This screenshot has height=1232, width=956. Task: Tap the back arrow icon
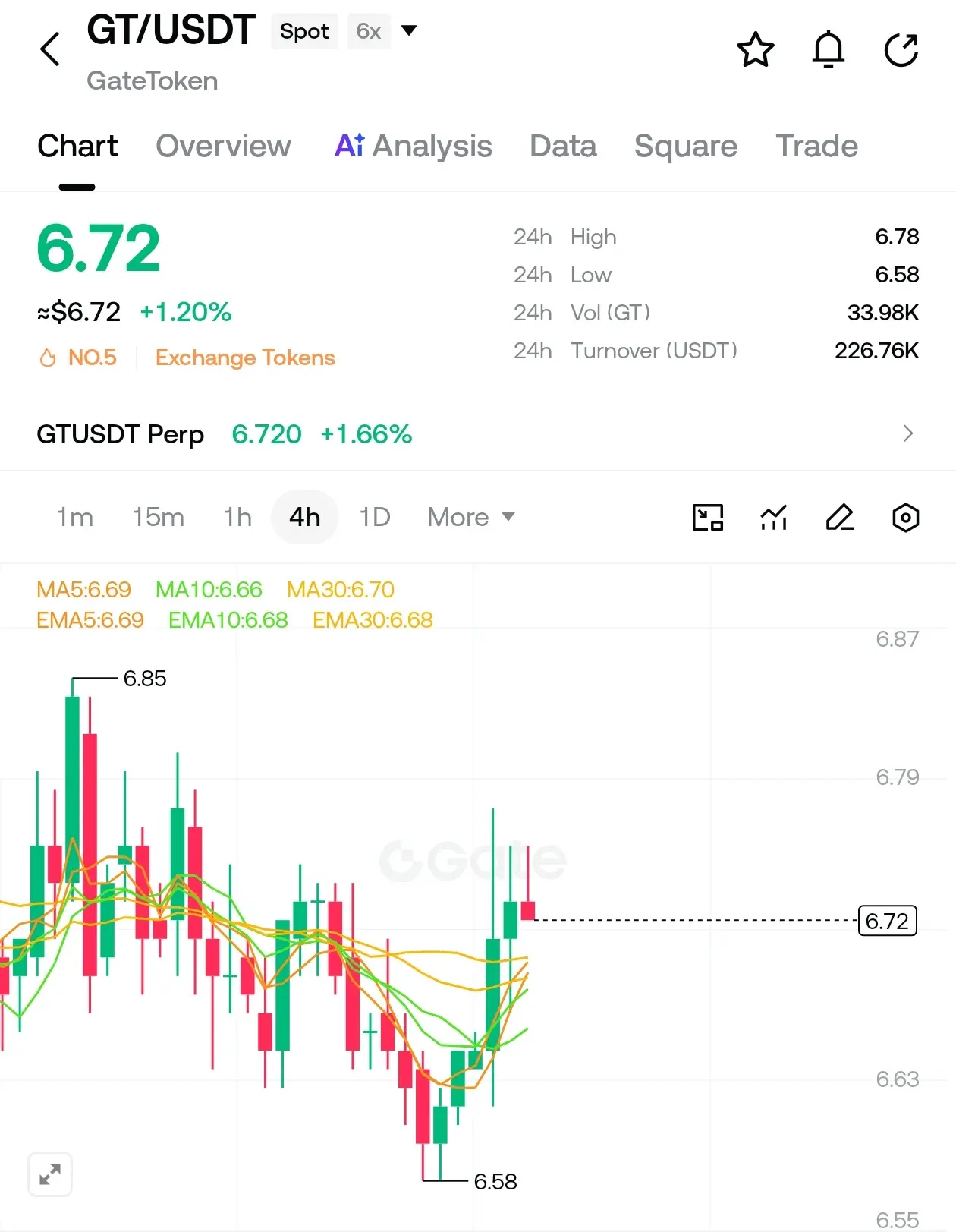(x=50, y=49)
